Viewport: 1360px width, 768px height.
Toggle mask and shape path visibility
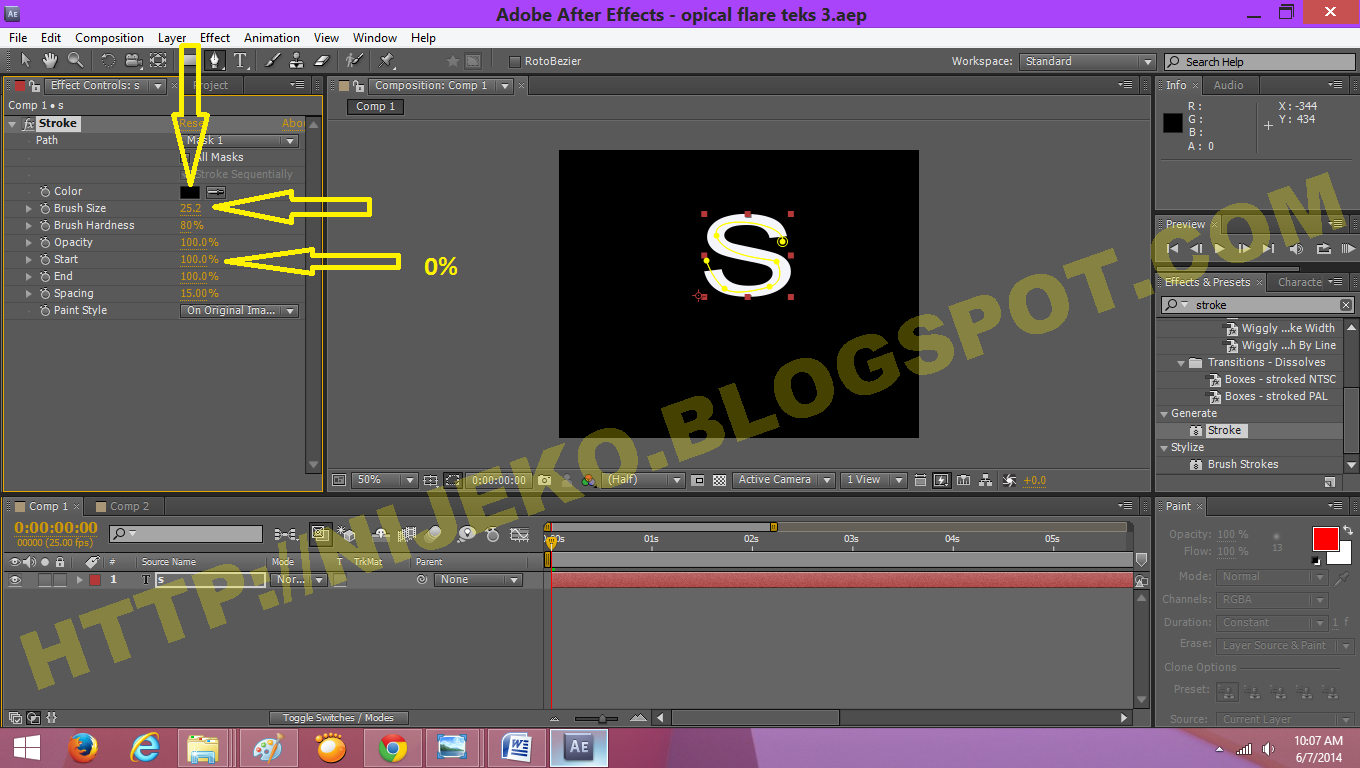tap(451, 480)
